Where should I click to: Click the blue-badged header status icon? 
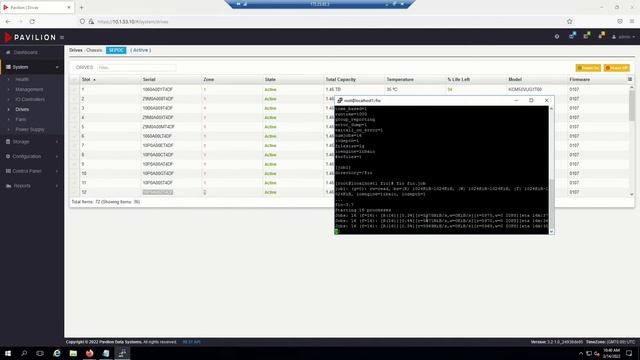pyautogui.click(x=572, y=36)
